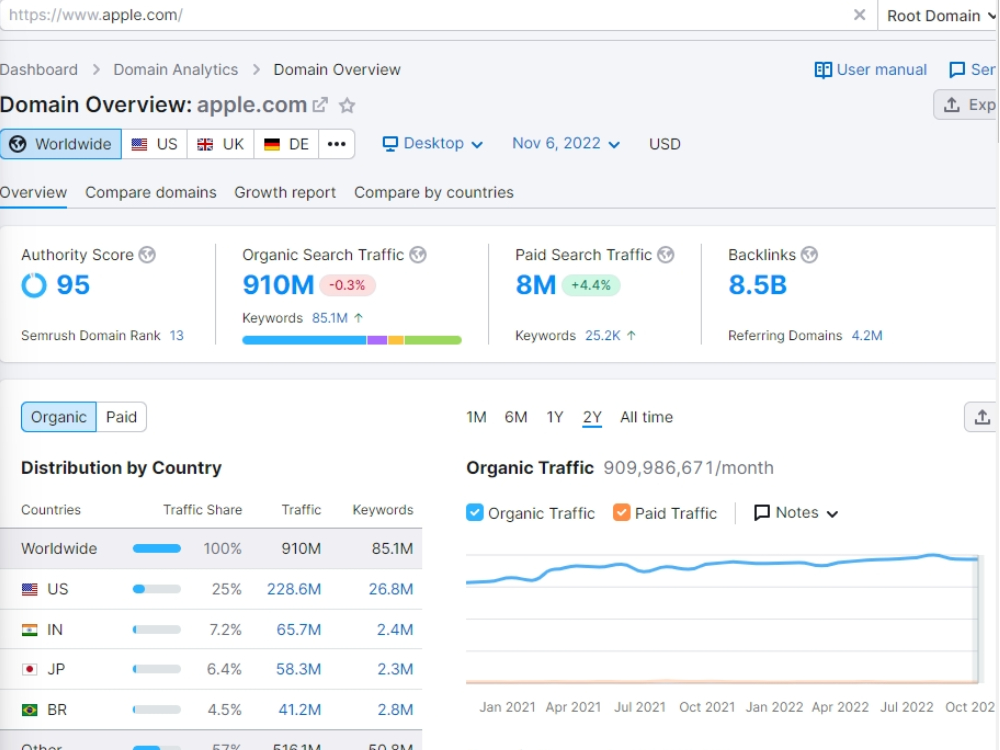Open JP traffic value 58.3M
Viewport: 1000px width, 750px height.
298,670
